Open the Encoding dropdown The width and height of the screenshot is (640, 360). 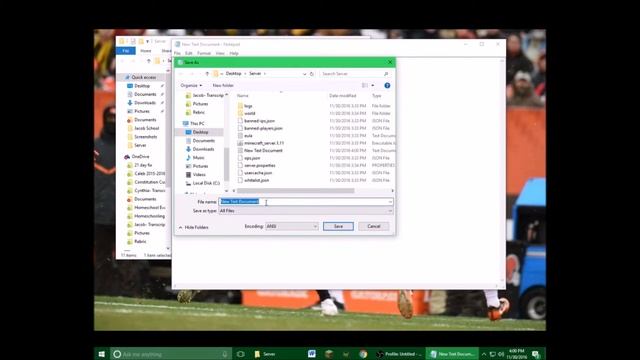coord(291,226)
